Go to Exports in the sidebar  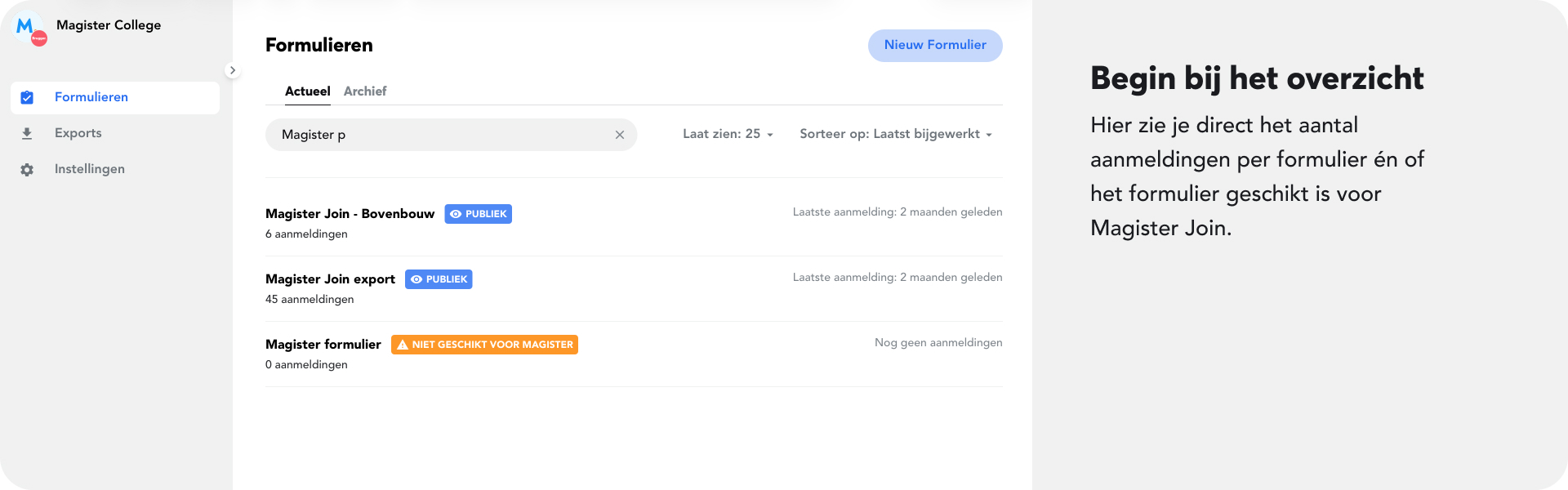point(78,133)
